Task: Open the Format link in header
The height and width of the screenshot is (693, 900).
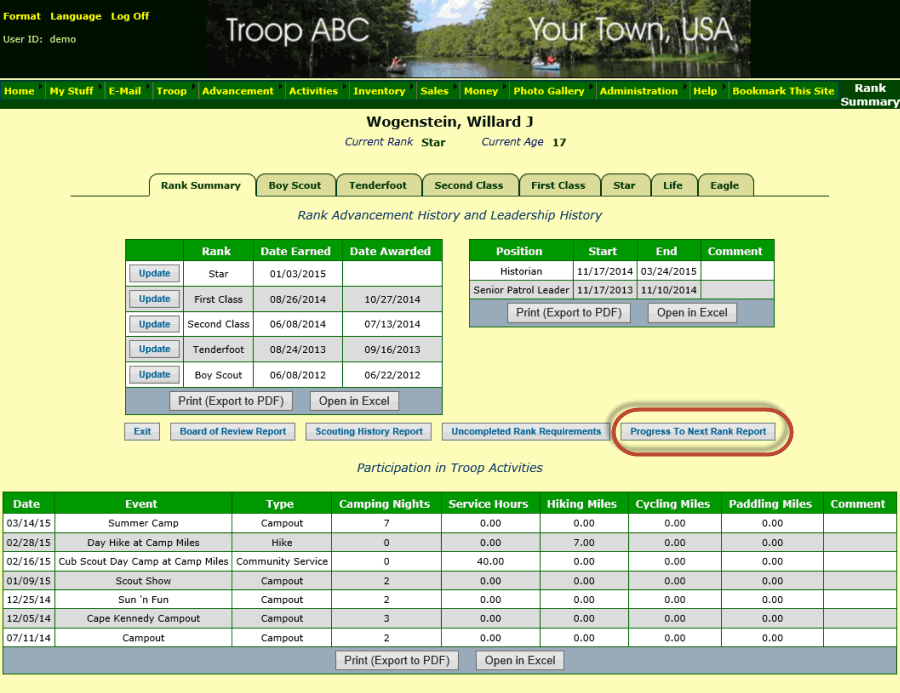Action: click(x=22, y=16)
